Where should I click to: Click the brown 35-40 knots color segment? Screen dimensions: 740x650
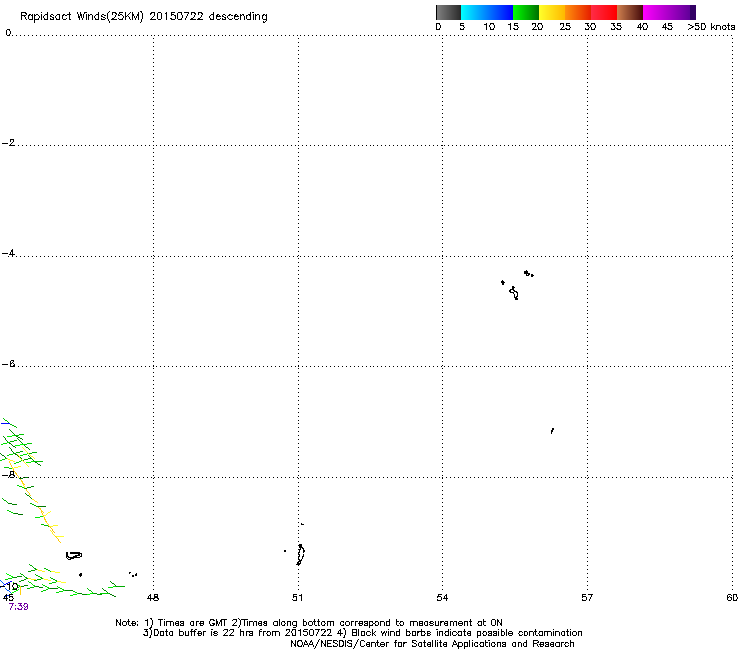click(630, 12)
